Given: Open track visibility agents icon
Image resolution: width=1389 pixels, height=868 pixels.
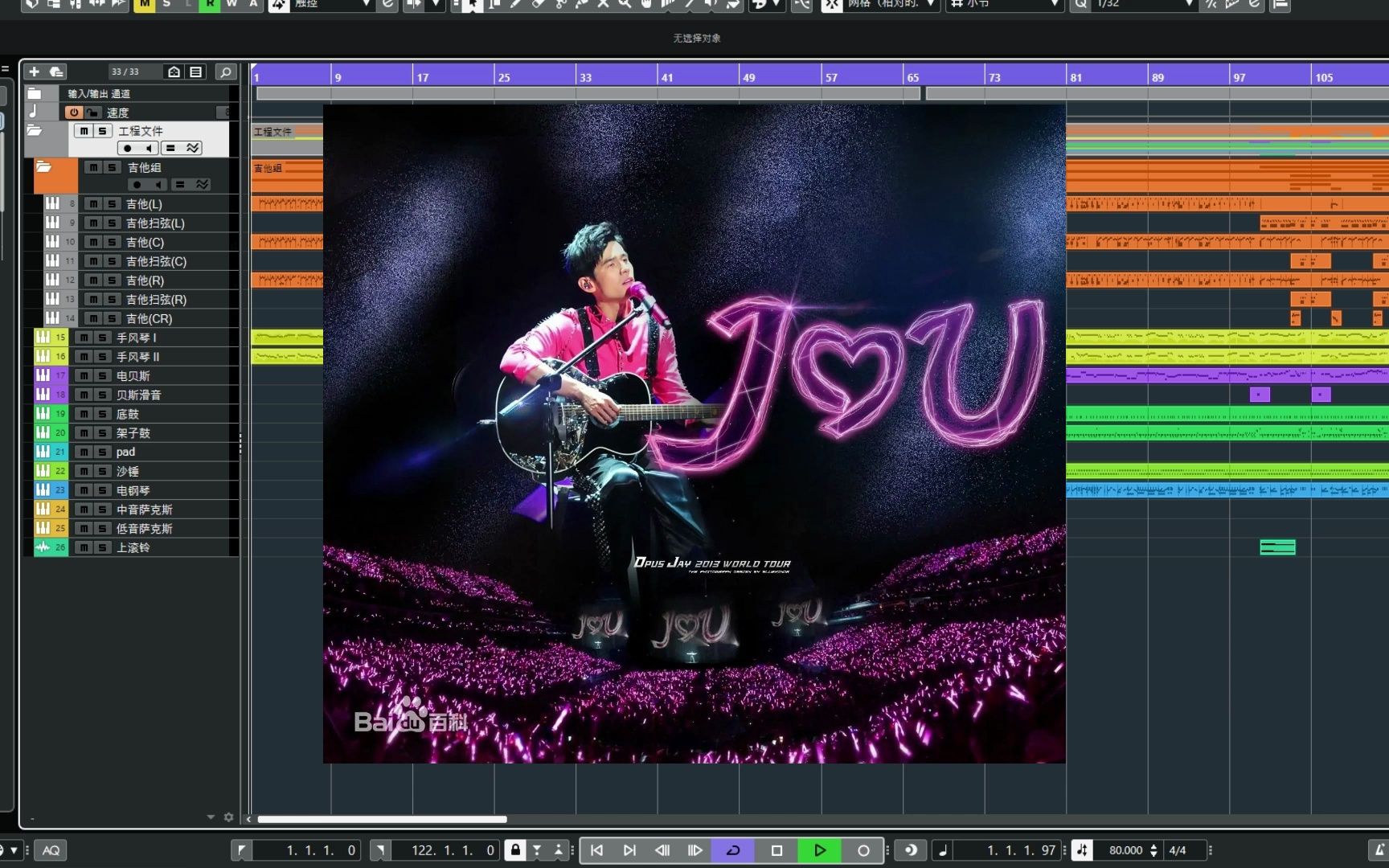Looking at the screenshot, I should click(x=174, y=72).
